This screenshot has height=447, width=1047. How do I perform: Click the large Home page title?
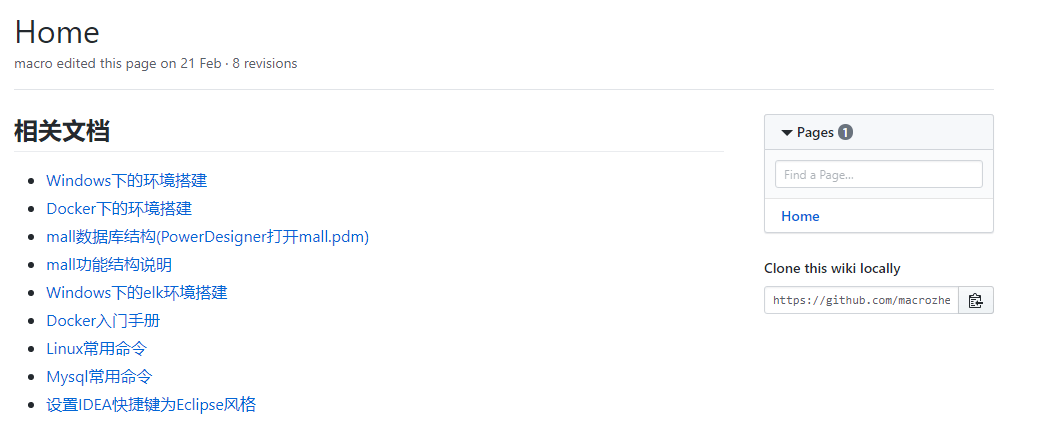point(57,32)
